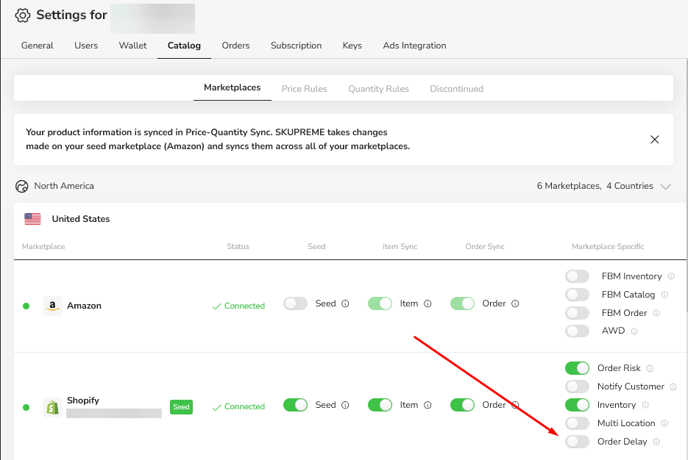Click the settings gear icon

[23, 15]
